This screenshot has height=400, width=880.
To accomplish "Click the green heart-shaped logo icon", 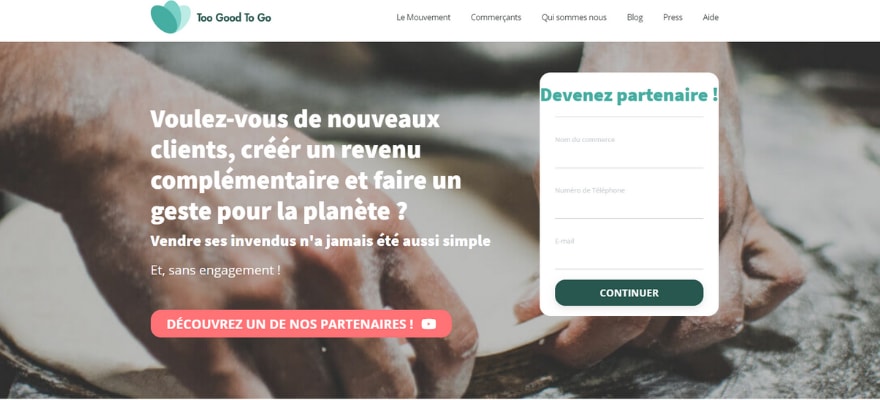I will [x=170, y=17].
